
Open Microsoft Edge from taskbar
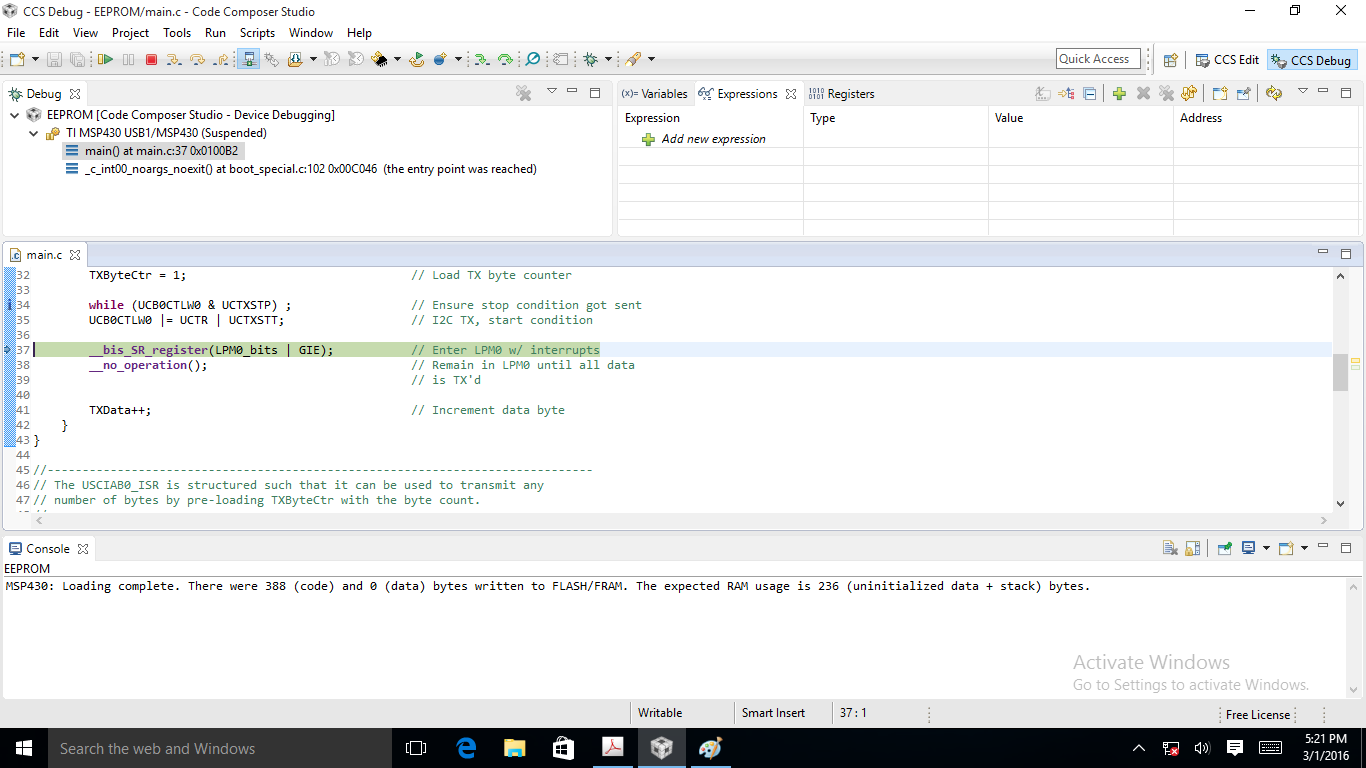click(x=466, y=748)
